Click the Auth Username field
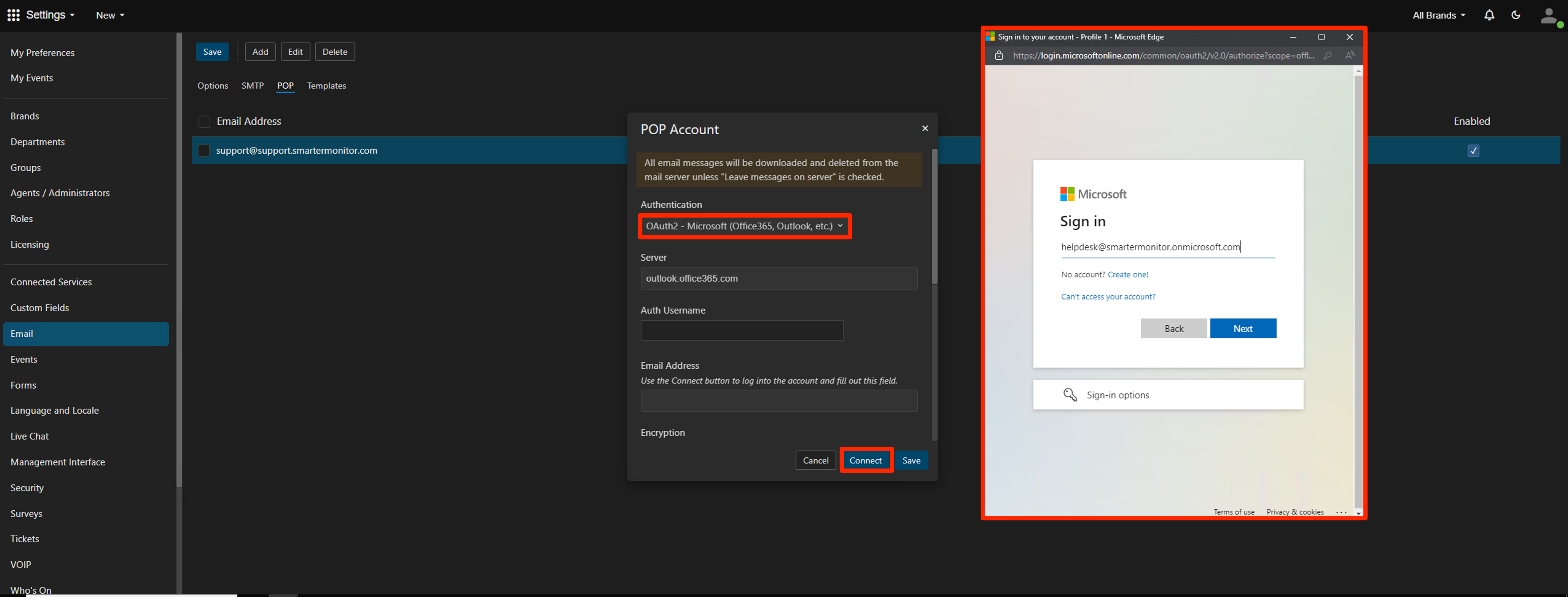The image size is (1568, 597). [741, 331]
